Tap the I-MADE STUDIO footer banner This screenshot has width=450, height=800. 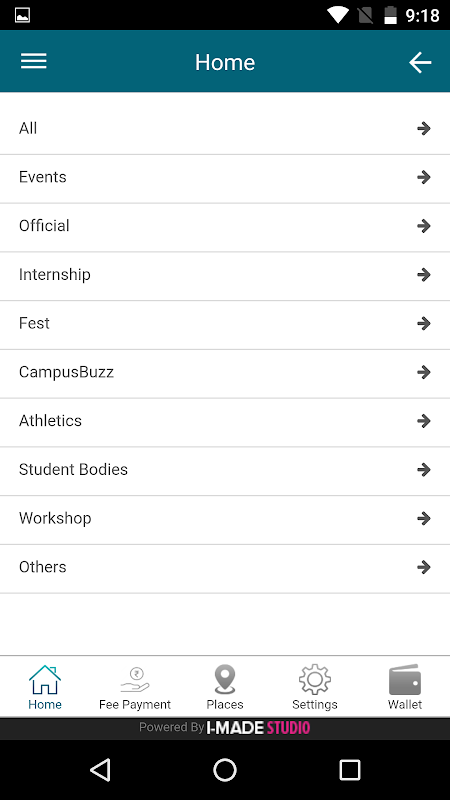tap(225, 728)
